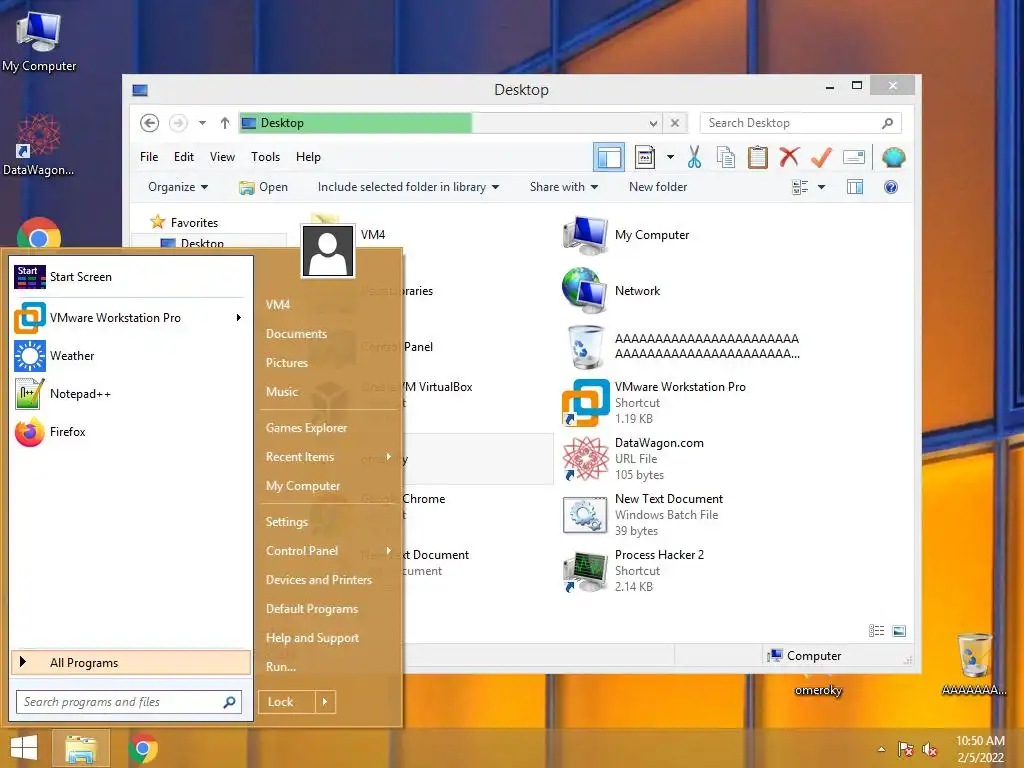
Task: Open the change view dropdown arrow
Action: (x=822, y=187)
